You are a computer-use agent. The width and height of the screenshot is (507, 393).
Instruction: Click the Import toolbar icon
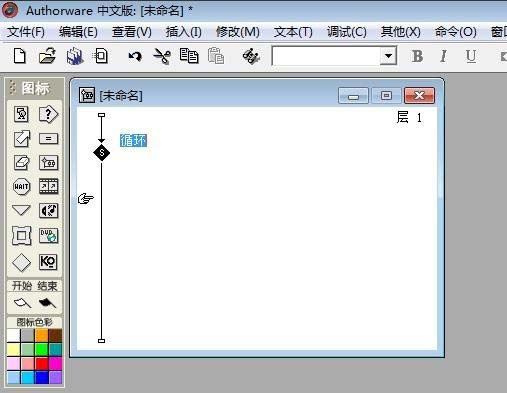tap(100, 56)
